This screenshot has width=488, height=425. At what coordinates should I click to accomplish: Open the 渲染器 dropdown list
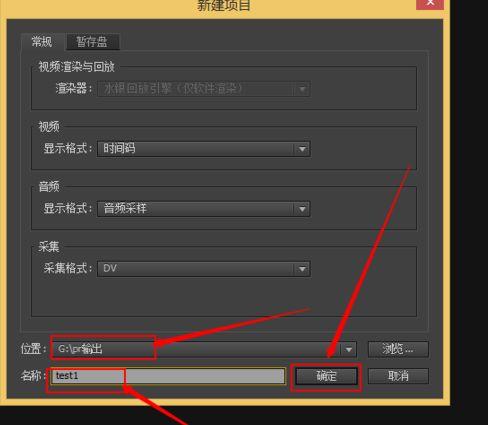click(x=204, y=89)
